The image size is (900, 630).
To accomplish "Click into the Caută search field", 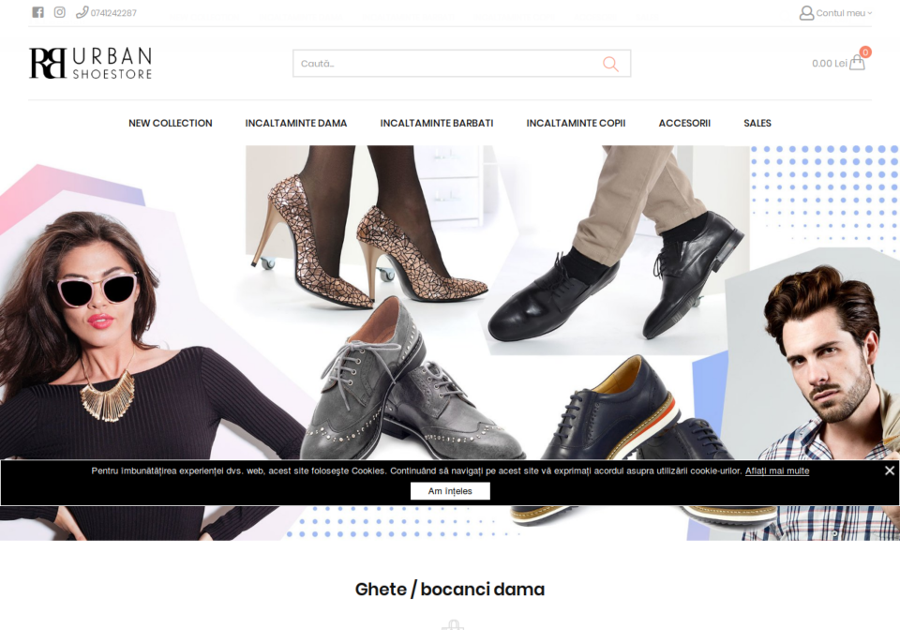I will click(445, 64).
